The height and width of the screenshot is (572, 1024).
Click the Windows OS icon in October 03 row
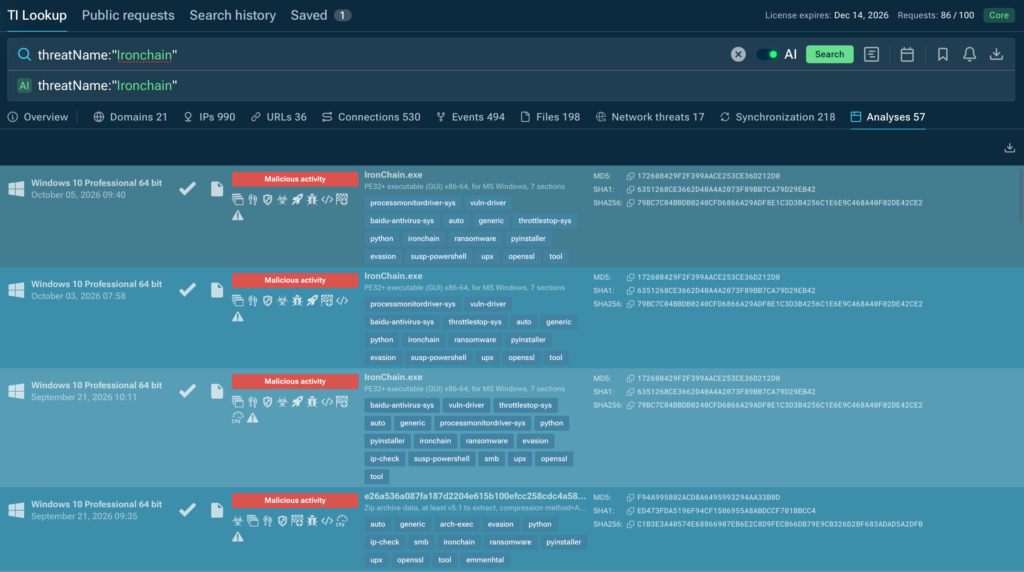click(x=16, y=290)
